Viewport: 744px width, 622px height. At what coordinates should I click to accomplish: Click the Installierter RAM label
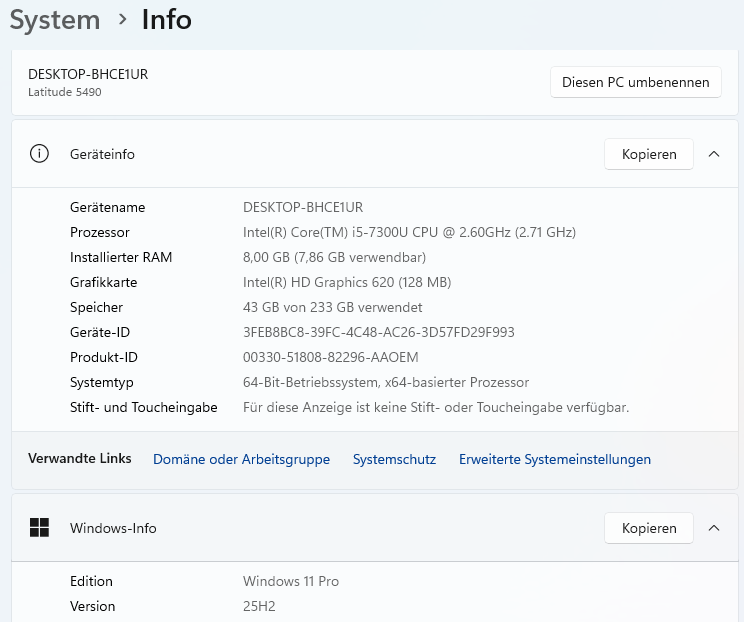click(x=121, y=257)
